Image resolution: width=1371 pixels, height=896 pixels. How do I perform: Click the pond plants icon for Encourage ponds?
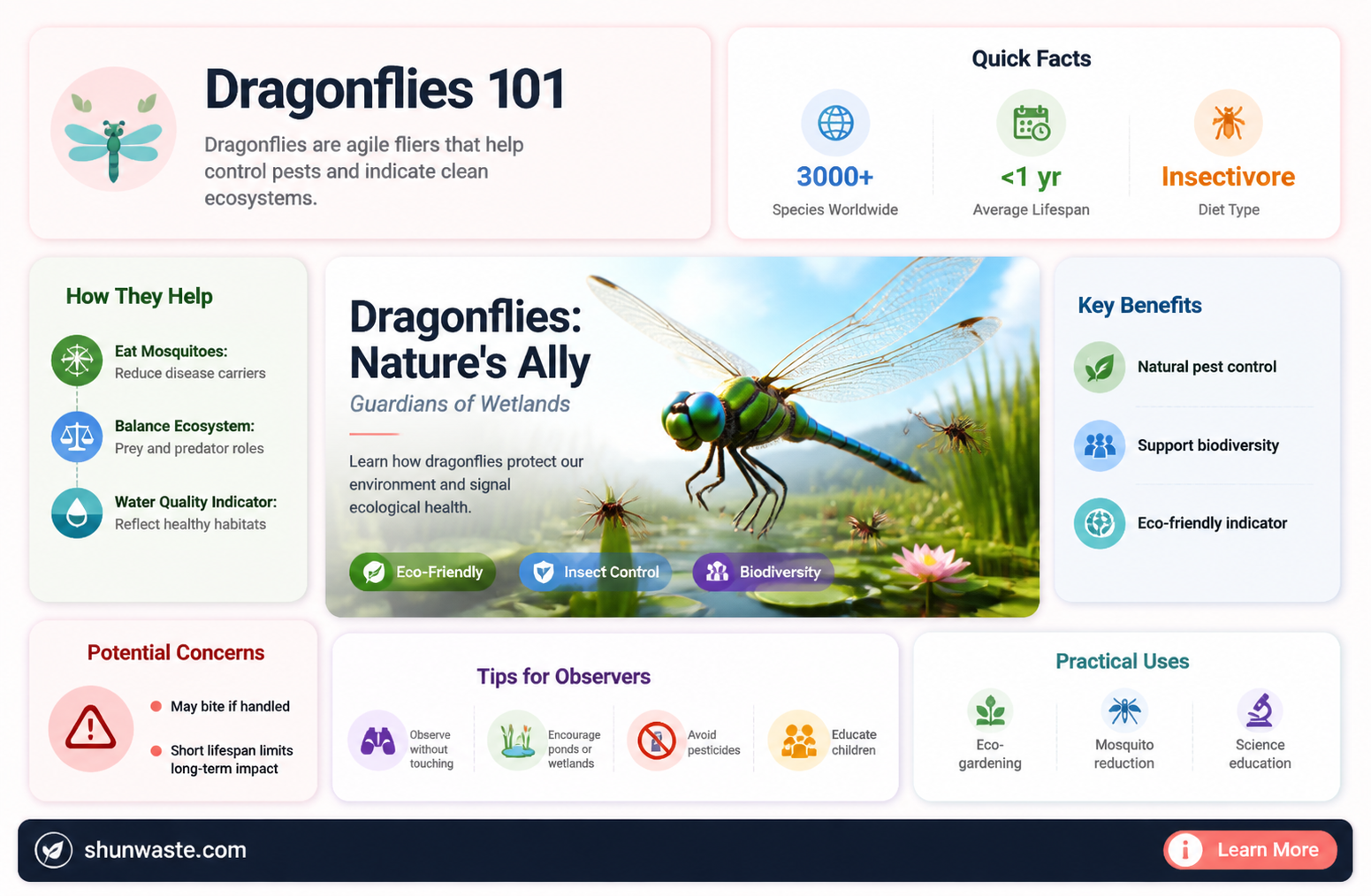(x=516, y=740)
